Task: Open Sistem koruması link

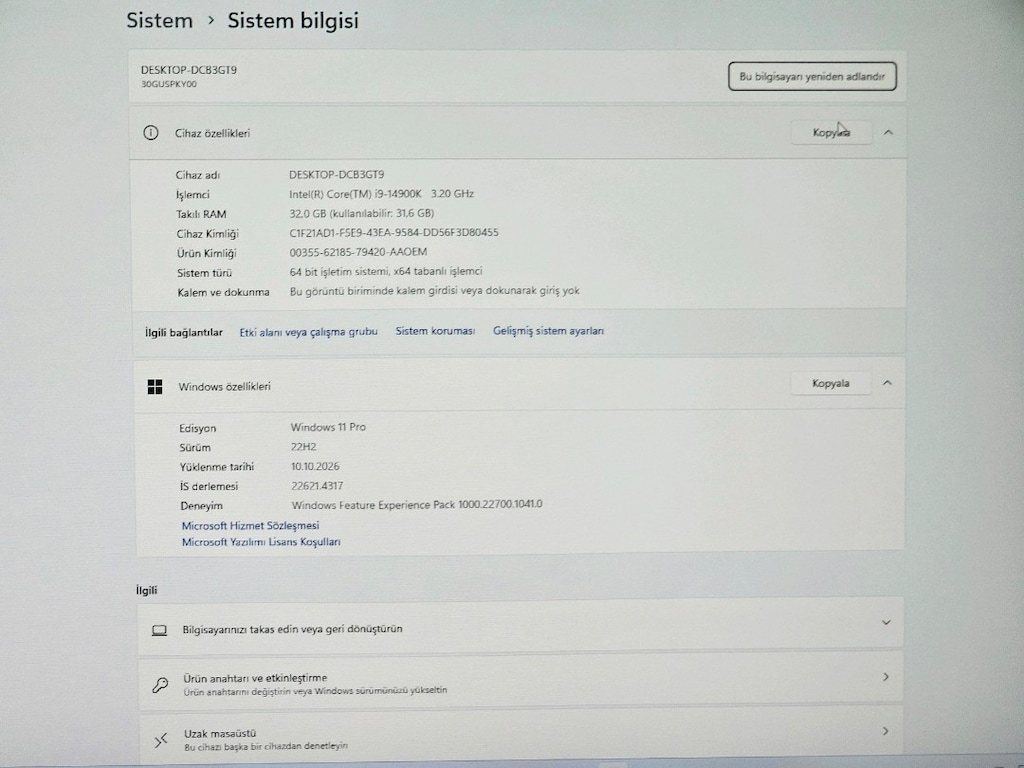Action: click(x=435, y=331)
